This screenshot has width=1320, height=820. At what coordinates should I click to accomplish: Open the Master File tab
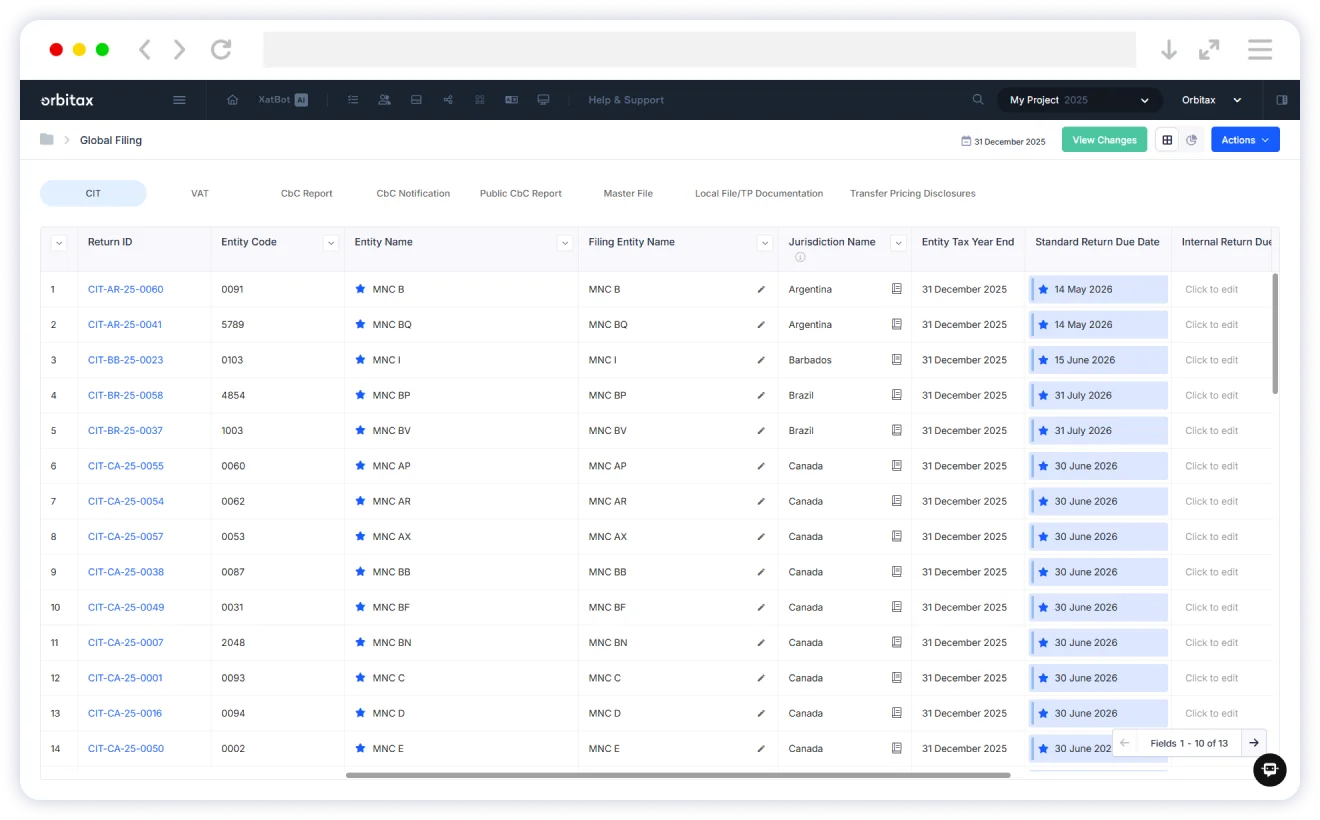pos(628,193)
